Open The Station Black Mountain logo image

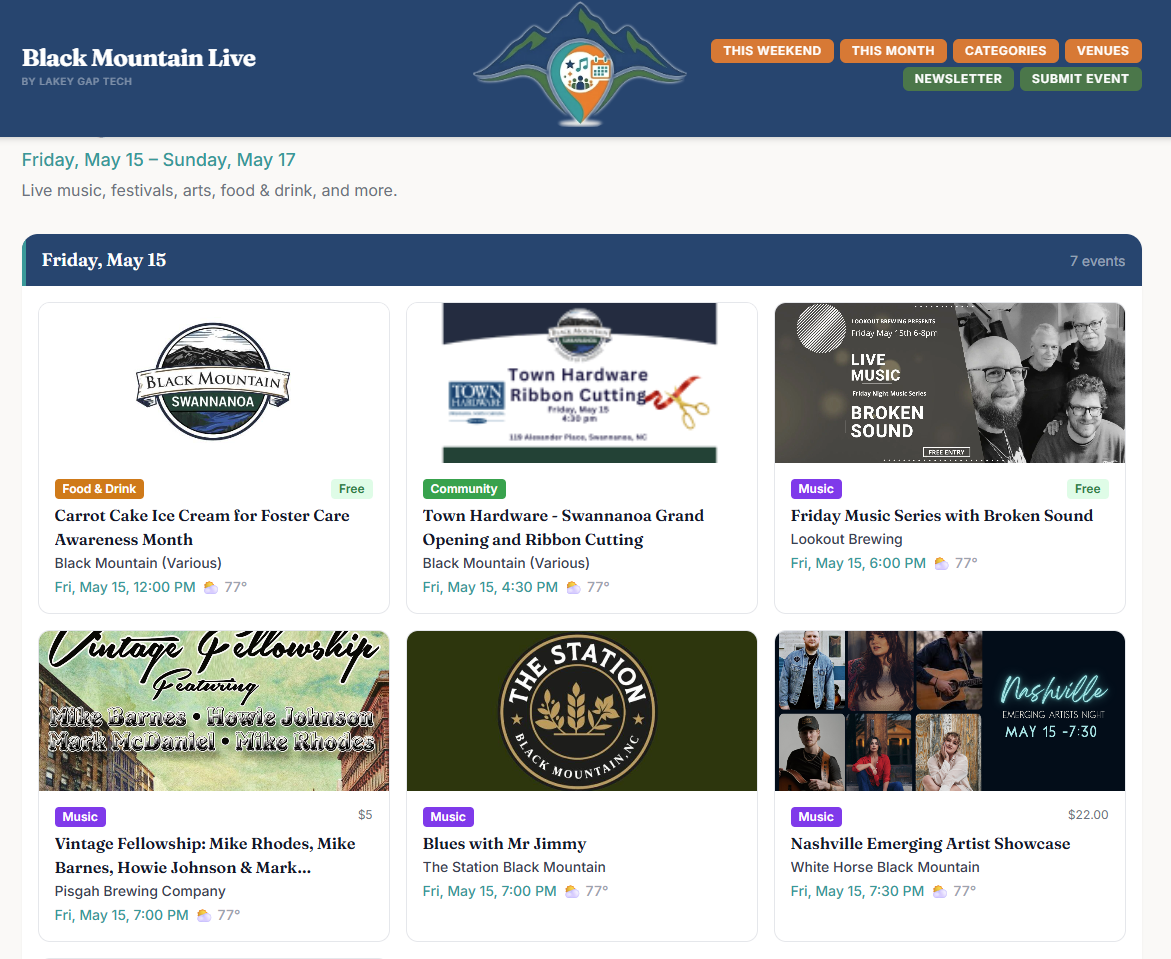(x=582, y=711)
